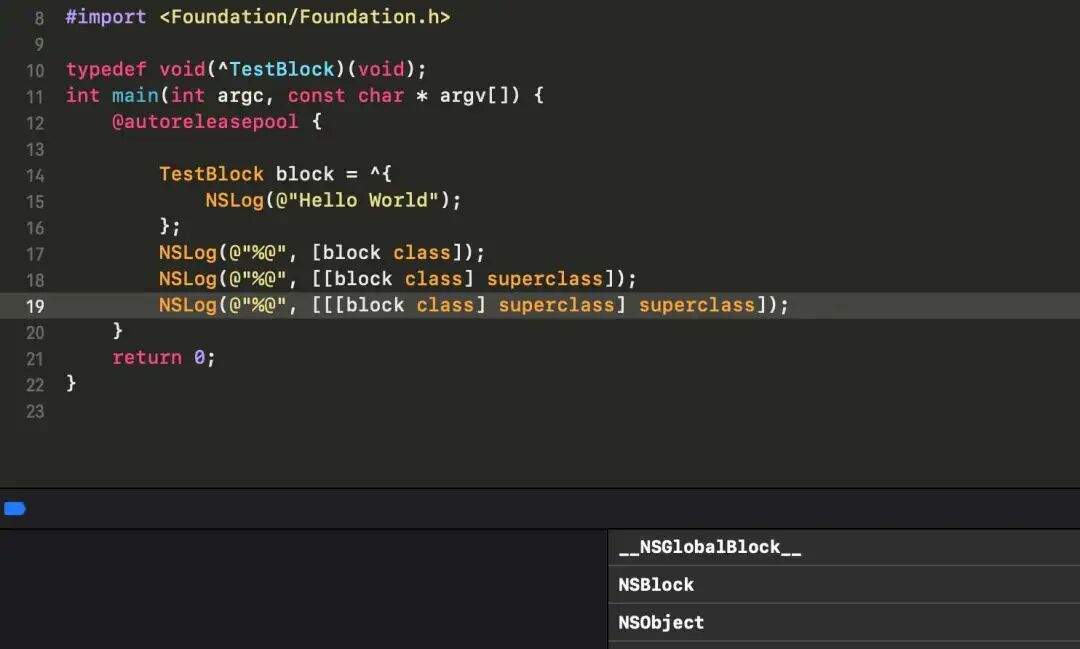The height and width of the screenshot is (649, 1080).
Task: Click the TestBlock type on line 14
Action: (211, 174)
